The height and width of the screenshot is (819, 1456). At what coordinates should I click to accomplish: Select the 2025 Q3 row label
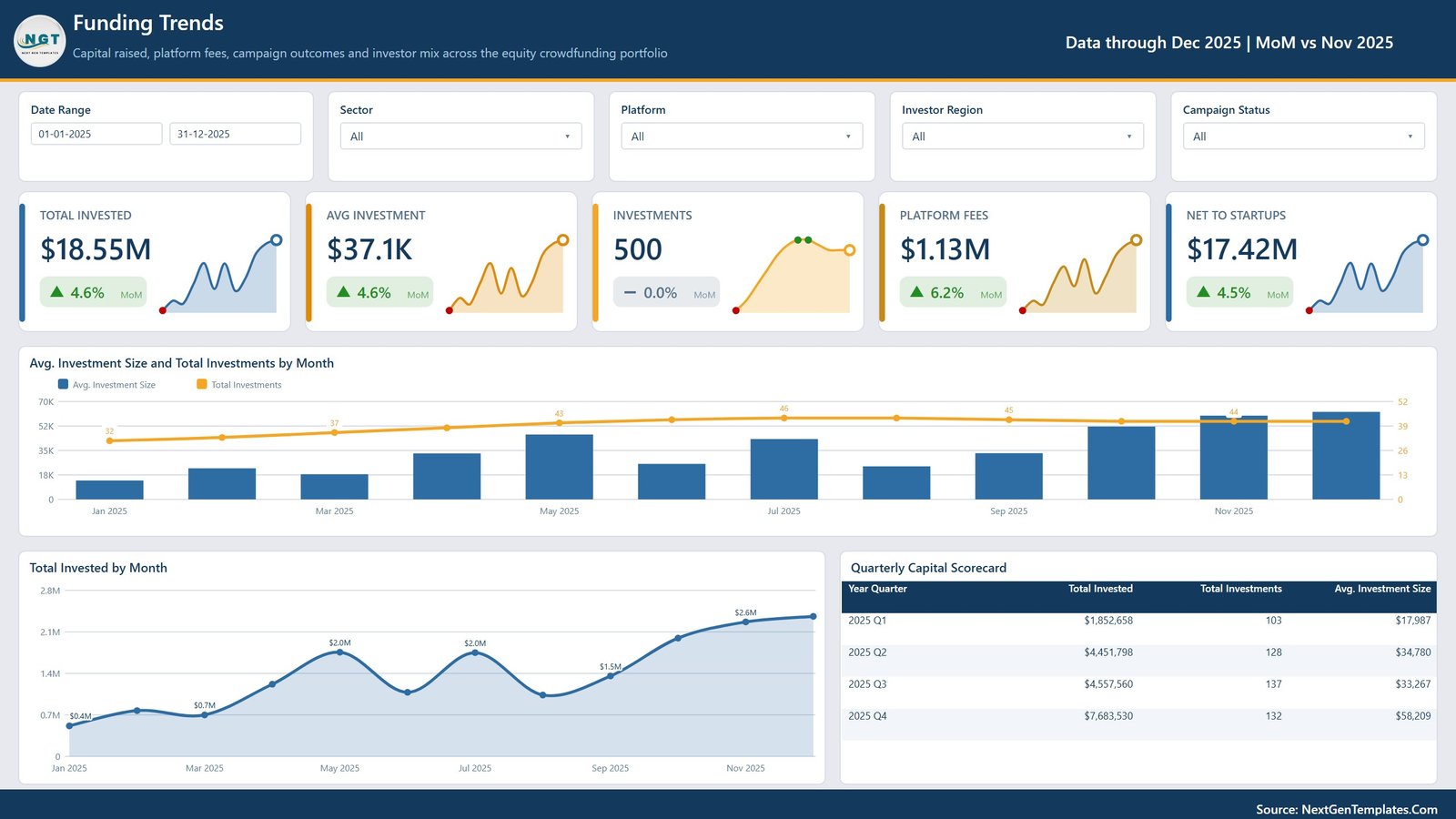coord(867,684)
